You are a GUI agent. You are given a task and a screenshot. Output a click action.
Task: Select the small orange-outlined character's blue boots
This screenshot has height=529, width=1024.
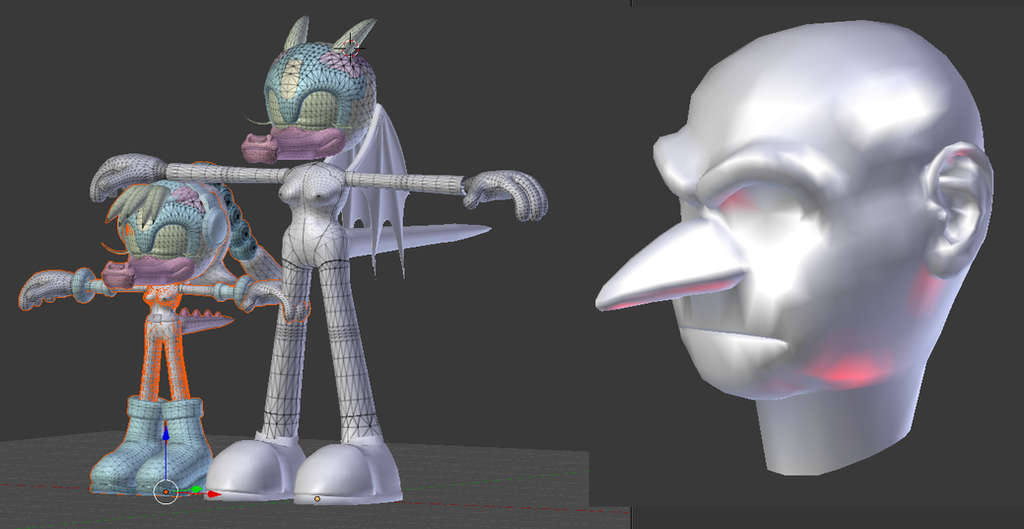click(x=152, y=444)
